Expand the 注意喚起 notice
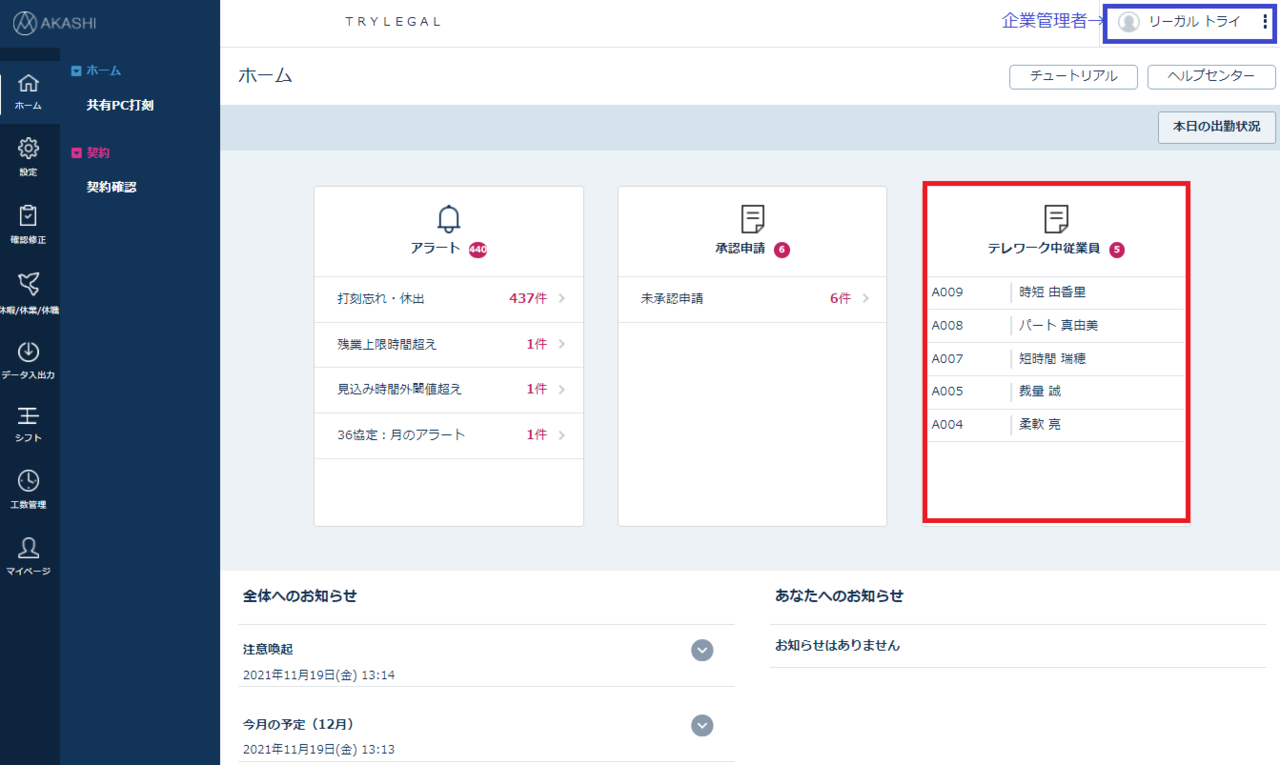The height and width of the screenshot is (765, 1280). [703, 651]
